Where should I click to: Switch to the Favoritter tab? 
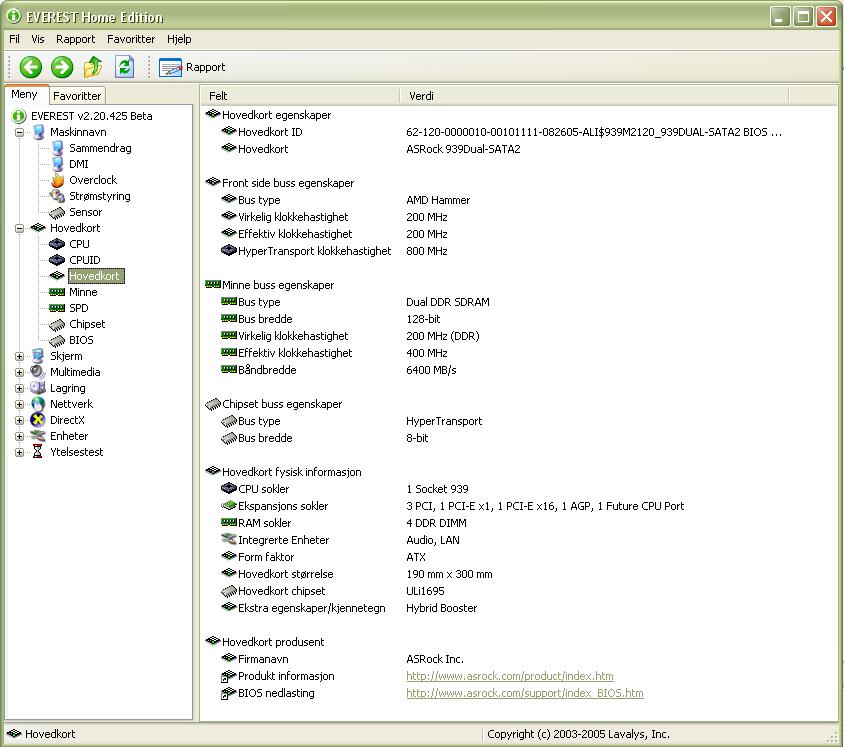point(77,96)
